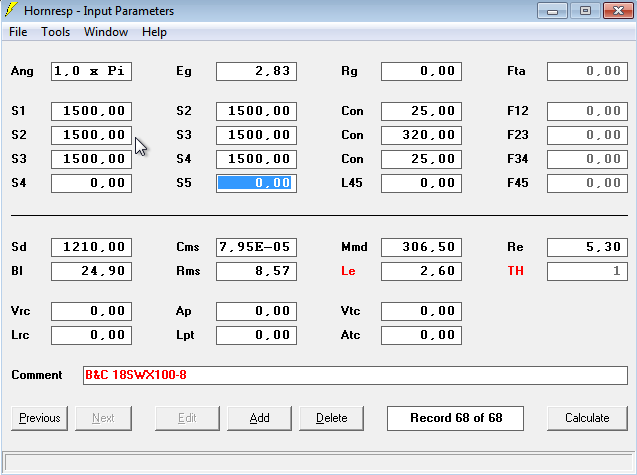Click the highlighted S5 field

pos(256,183)
